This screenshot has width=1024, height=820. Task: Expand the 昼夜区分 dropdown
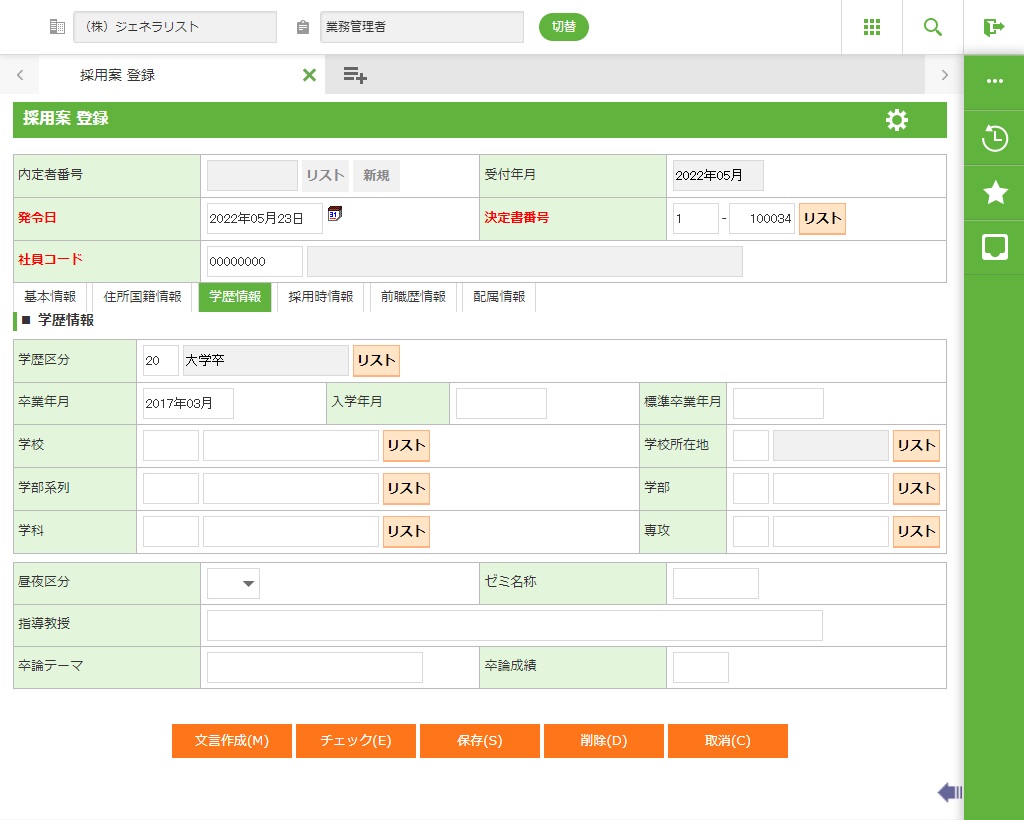[234, 583]
